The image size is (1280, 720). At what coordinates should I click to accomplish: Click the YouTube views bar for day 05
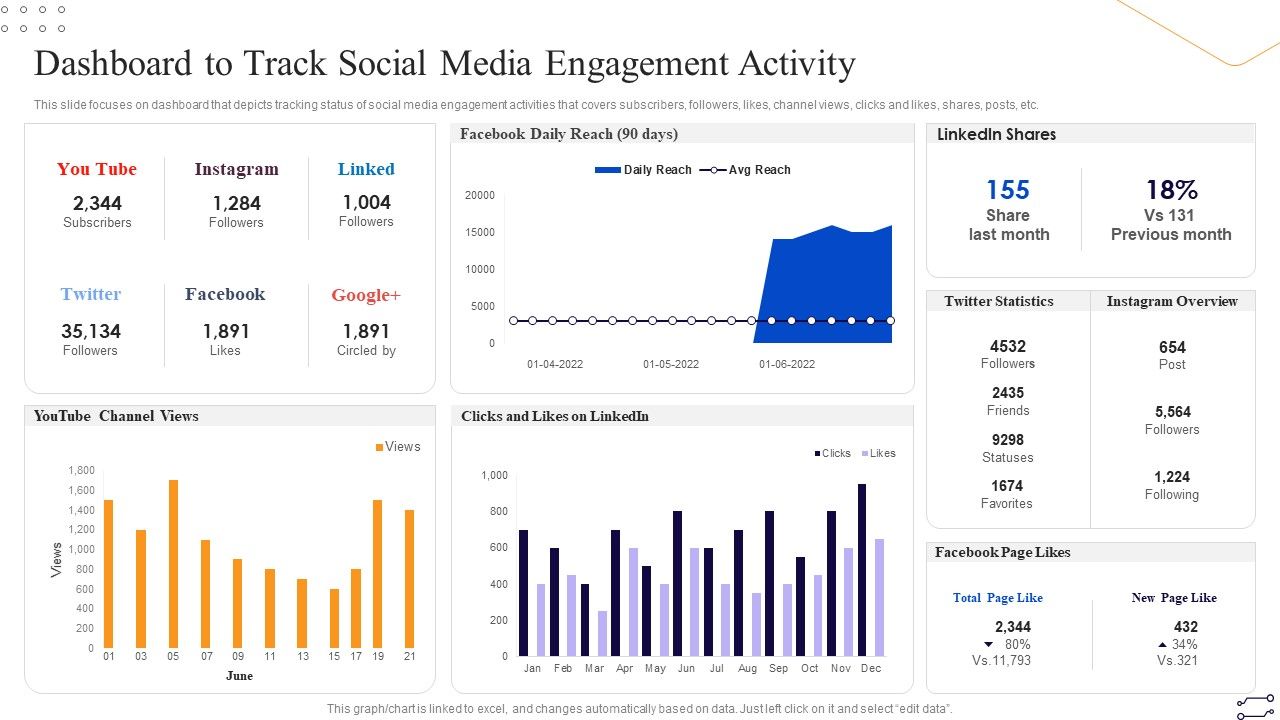(x=173, y=564)
